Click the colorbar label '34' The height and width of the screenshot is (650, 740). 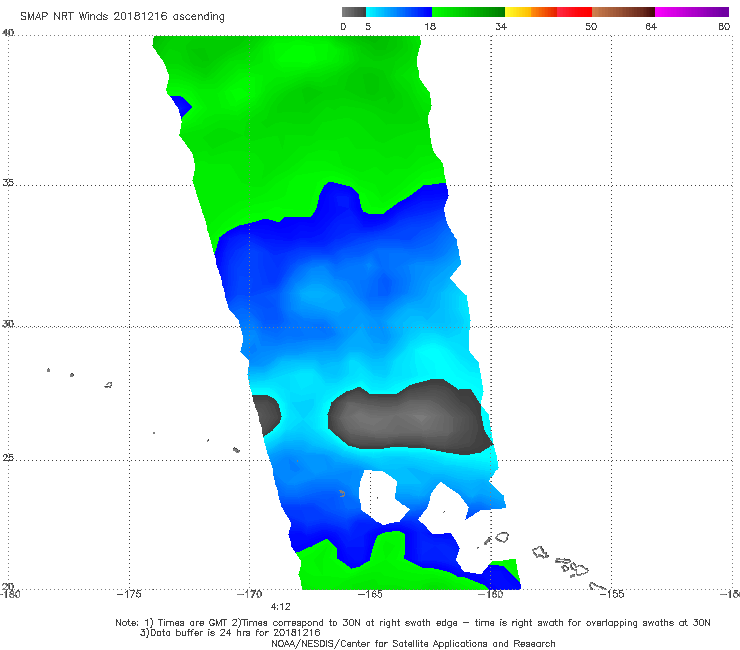[501, 26]
